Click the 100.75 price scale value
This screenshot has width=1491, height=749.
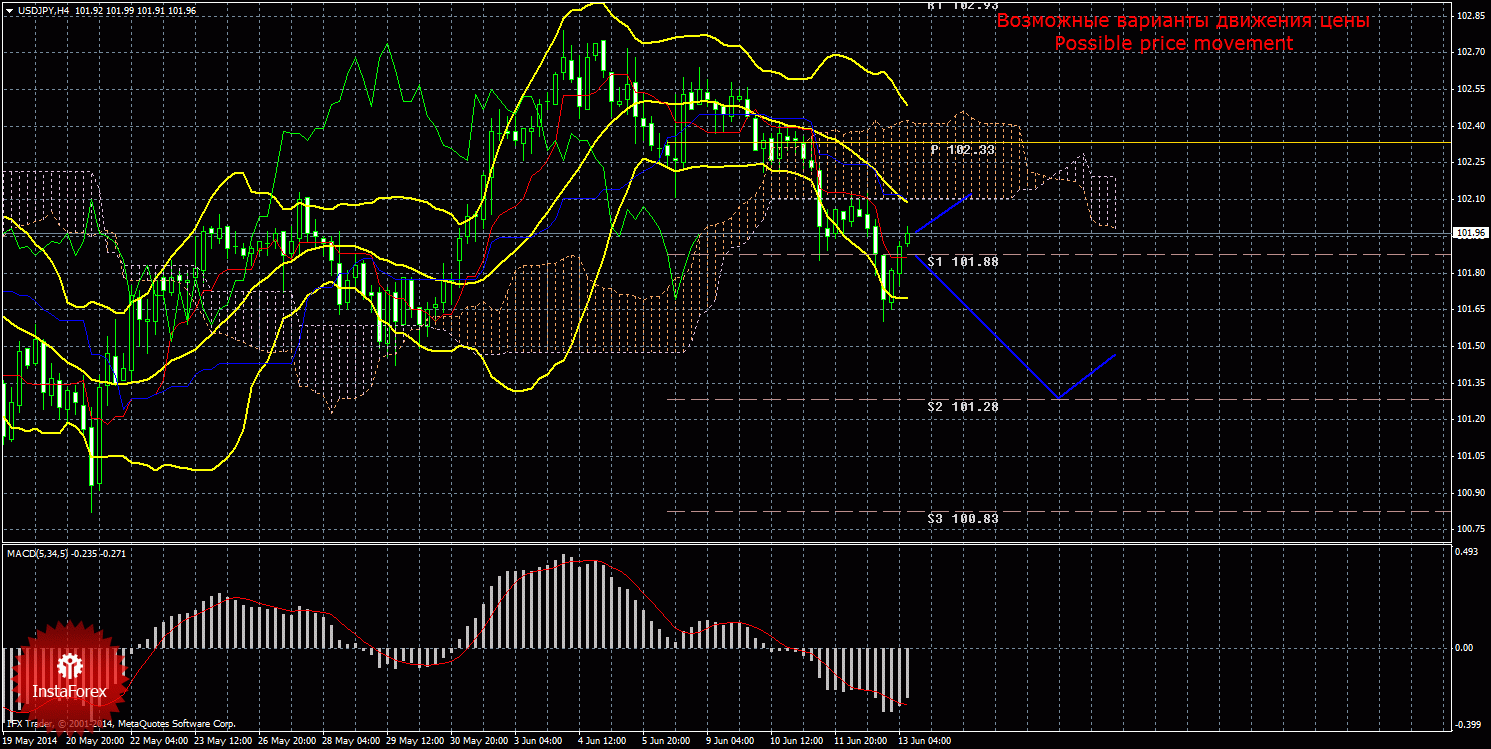(x=1470, y=529)
